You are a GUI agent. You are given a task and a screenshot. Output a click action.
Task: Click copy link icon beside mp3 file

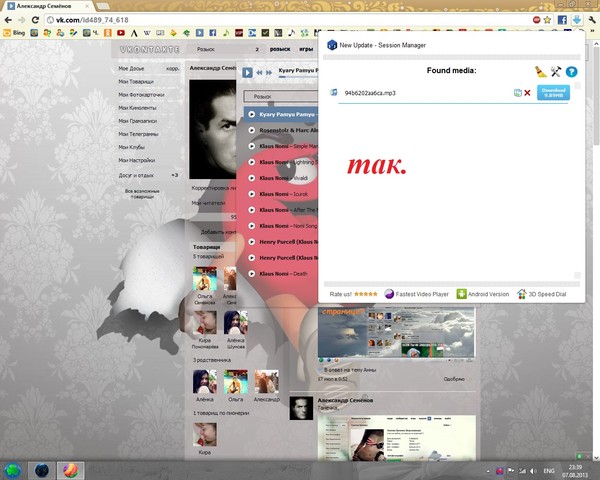click(517, 93)
